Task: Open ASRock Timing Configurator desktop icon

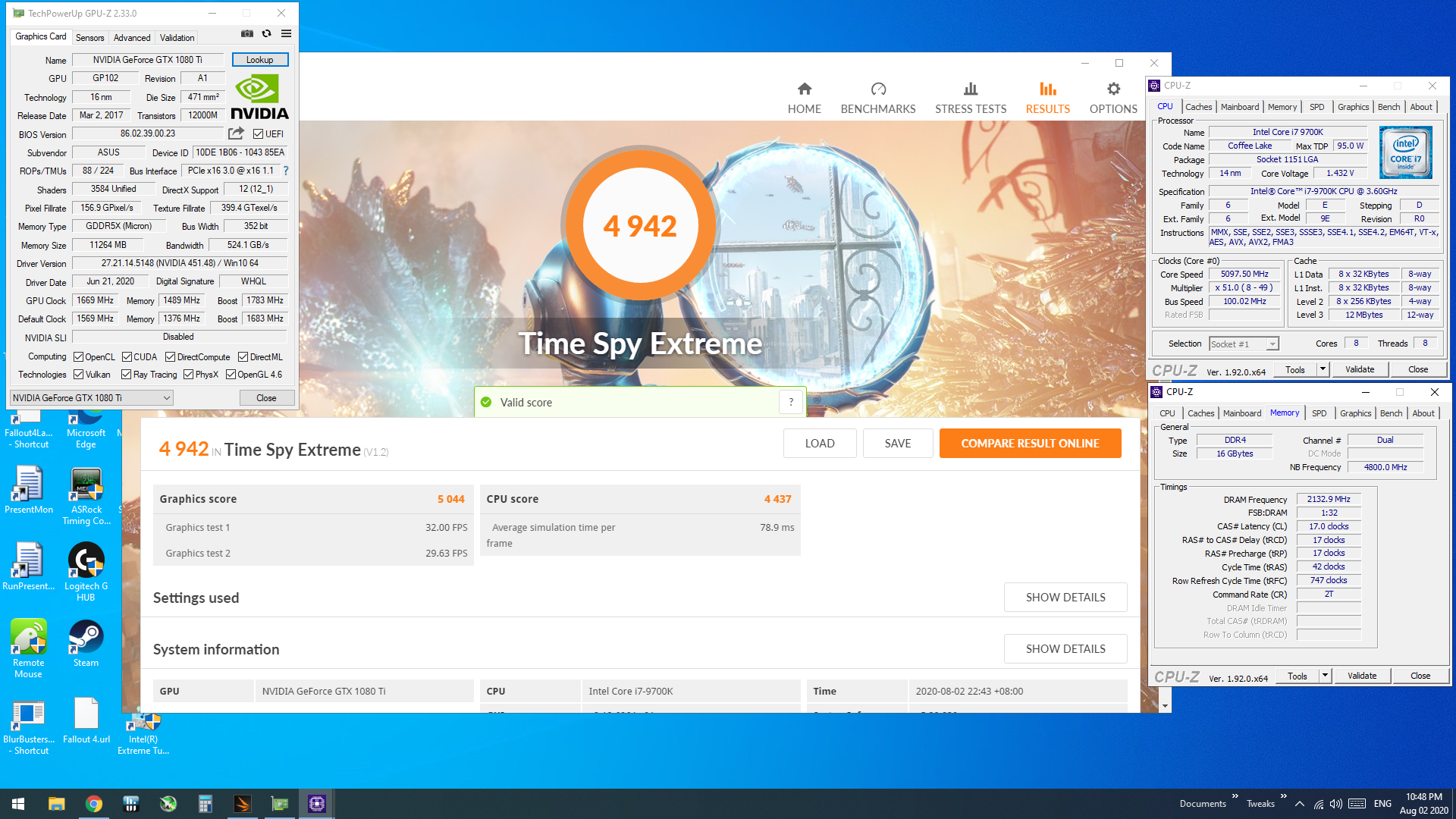Action: [86, 497]
